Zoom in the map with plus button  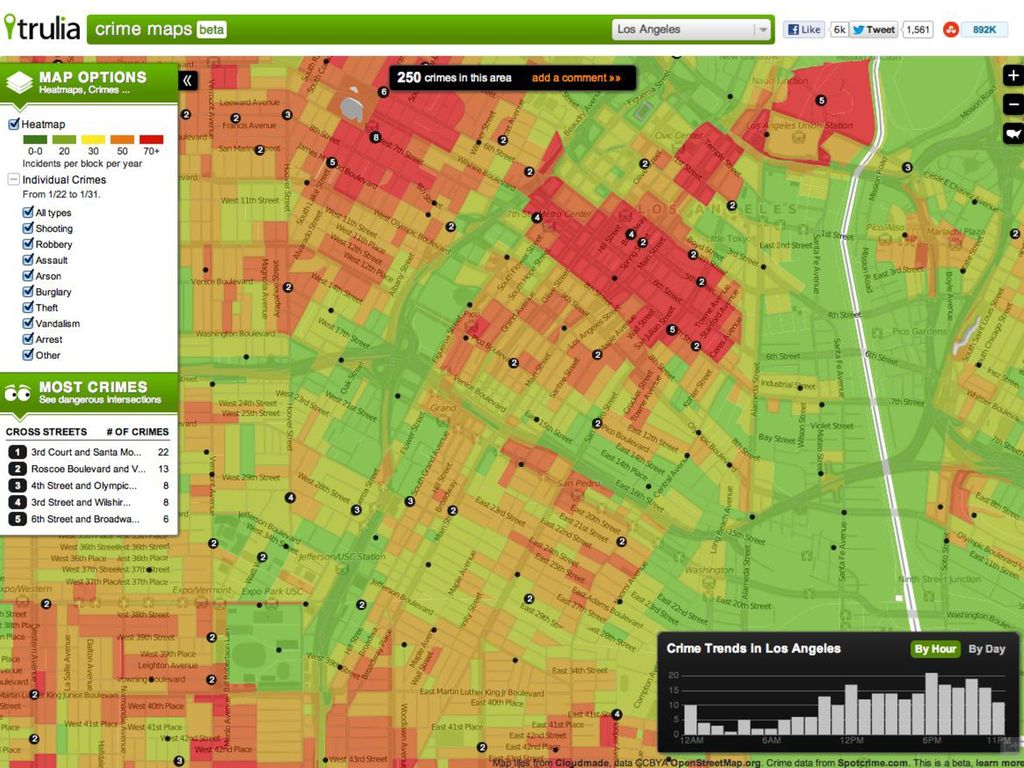click(x=1014, y=76)
